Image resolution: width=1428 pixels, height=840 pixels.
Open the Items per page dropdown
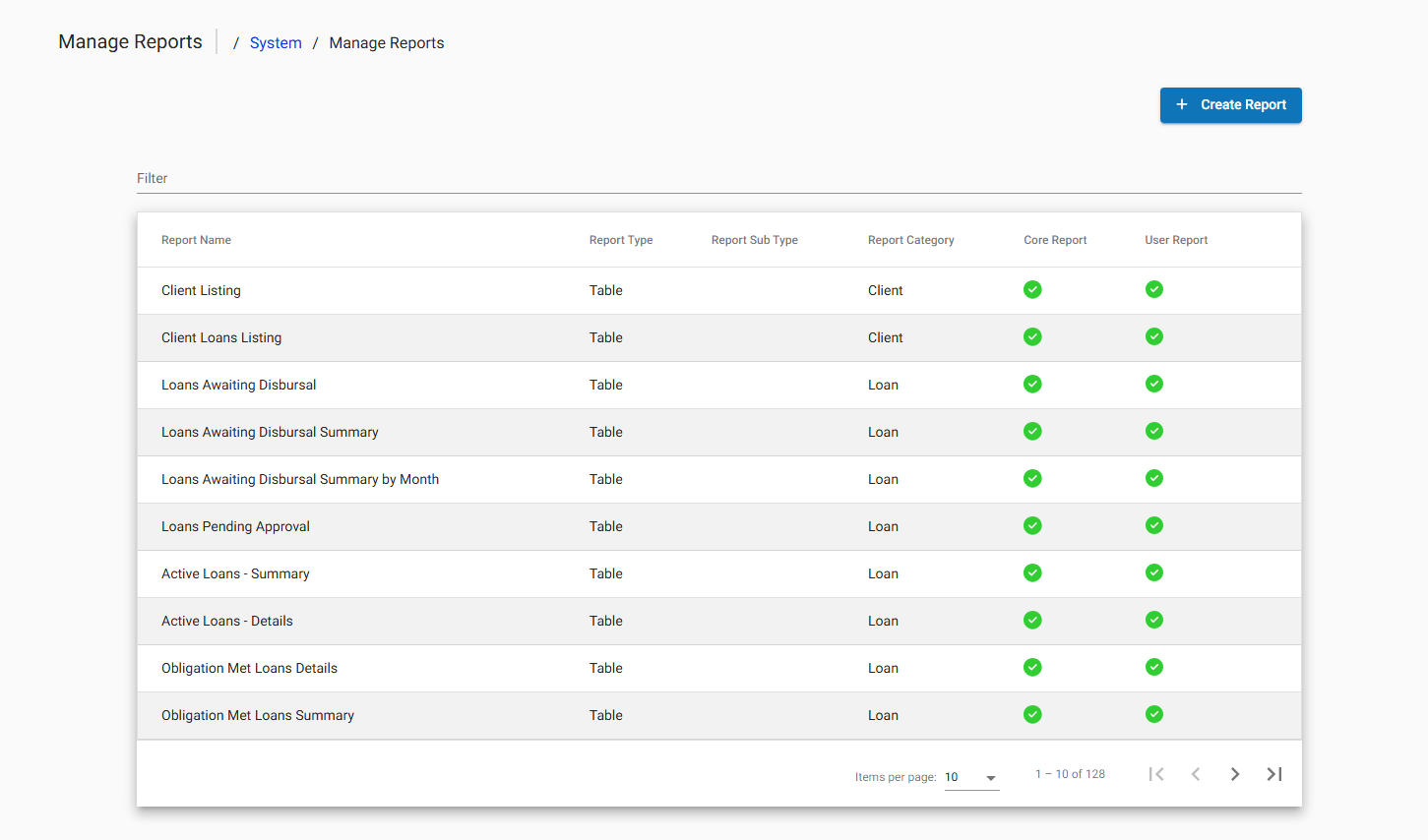tap(971, 776)
